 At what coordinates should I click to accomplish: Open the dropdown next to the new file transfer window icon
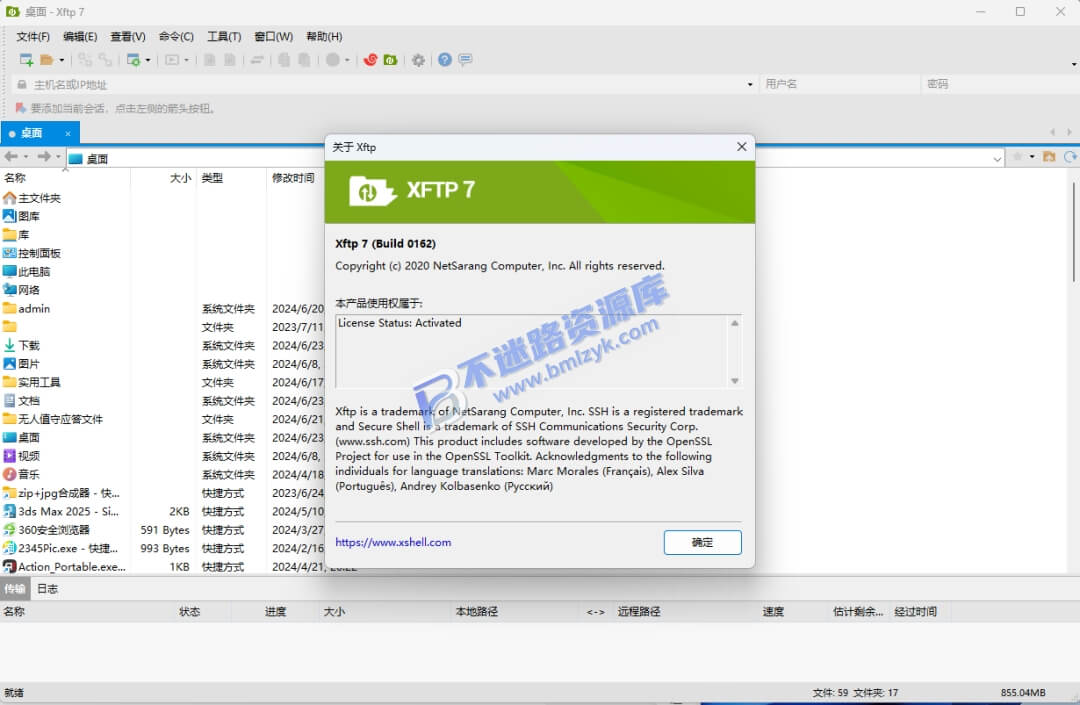point(147,61)
